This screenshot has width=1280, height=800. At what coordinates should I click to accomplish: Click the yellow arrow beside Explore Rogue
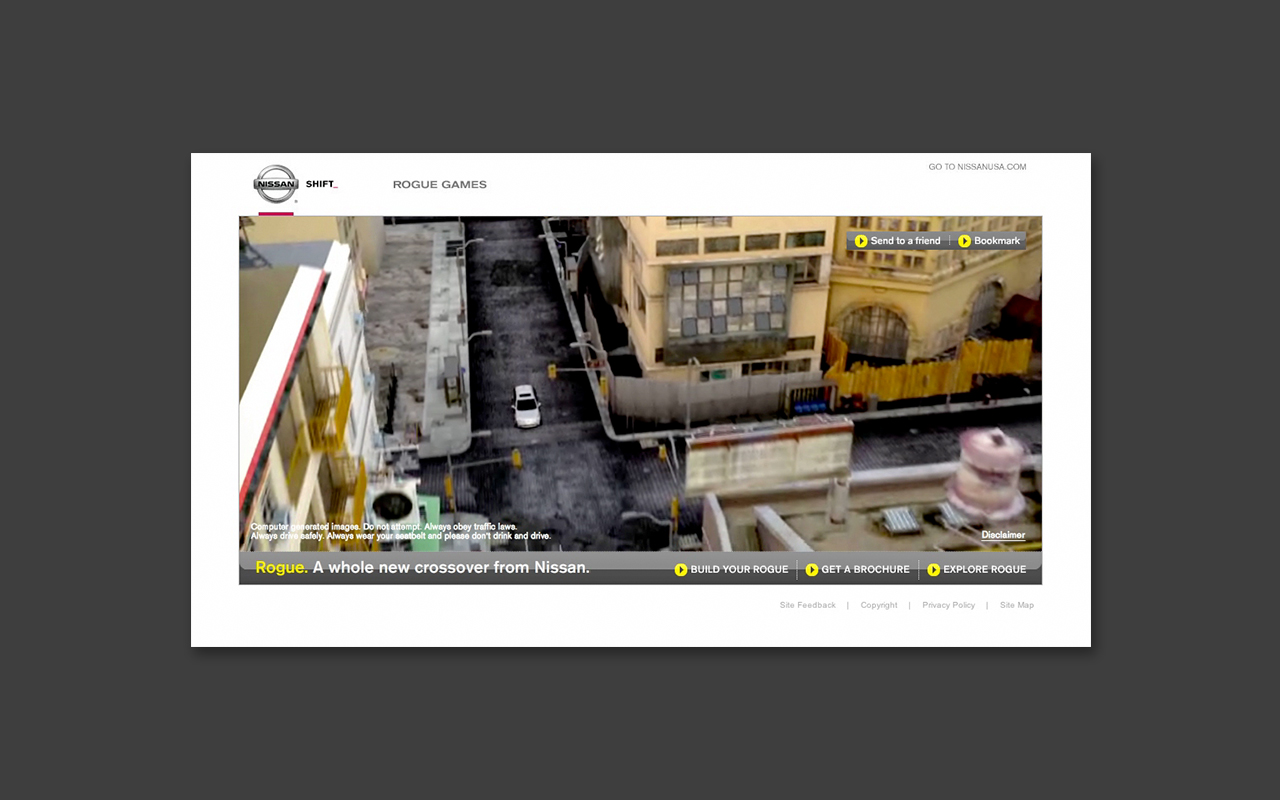[x=934, y=570]
